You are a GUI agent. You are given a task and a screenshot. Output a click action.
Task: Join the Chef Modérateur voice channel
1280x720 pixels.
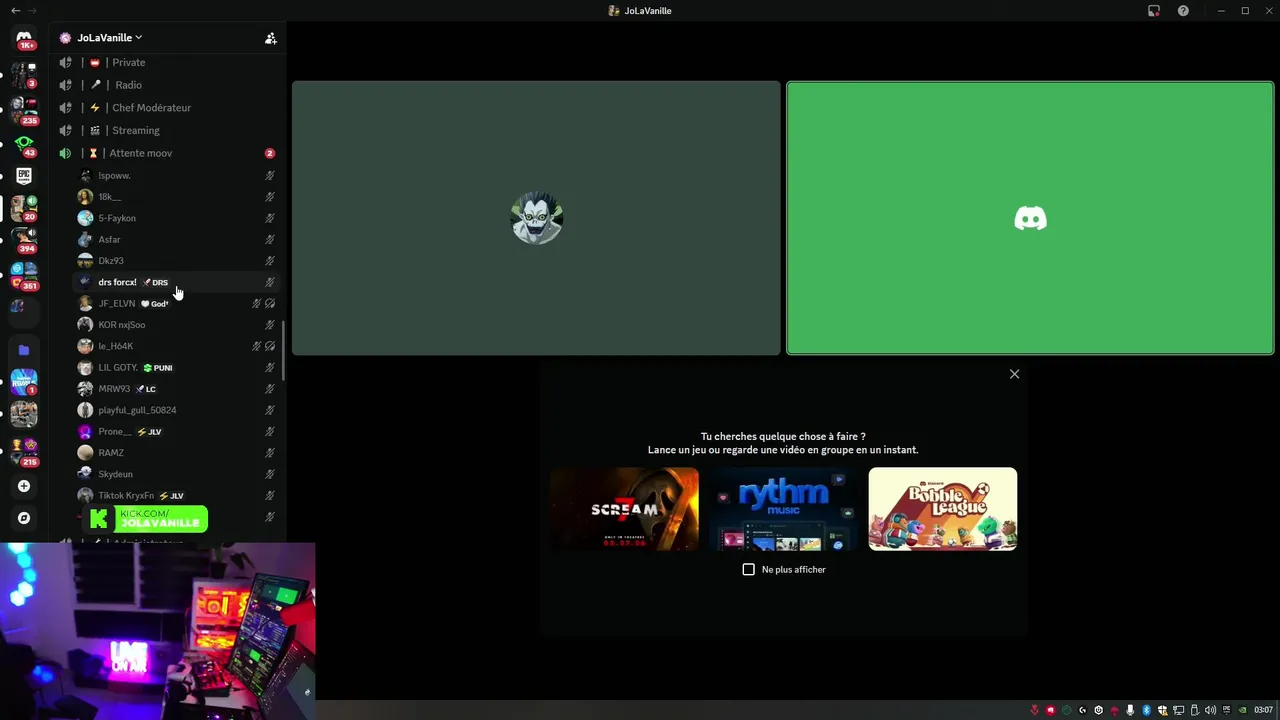click(168, 108)
